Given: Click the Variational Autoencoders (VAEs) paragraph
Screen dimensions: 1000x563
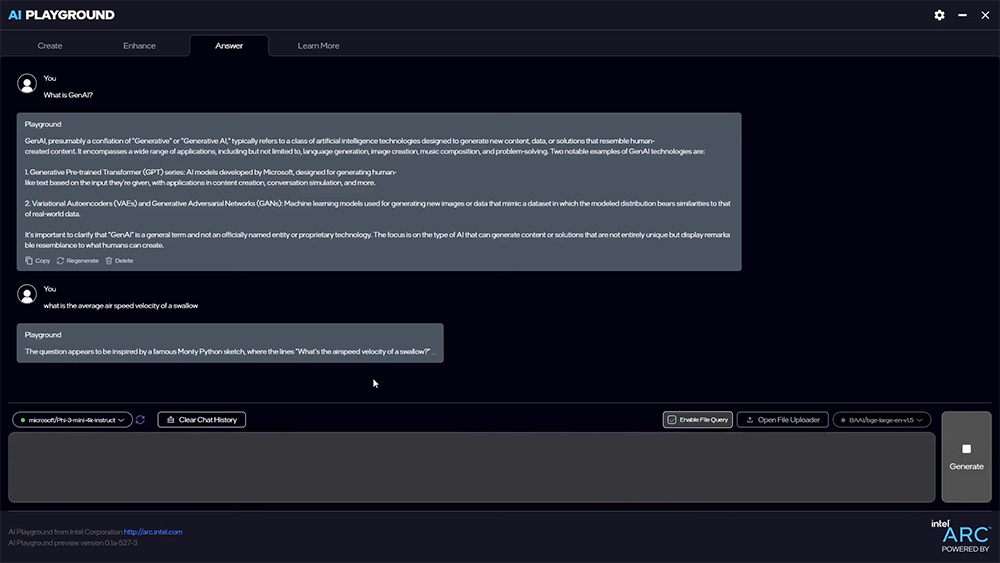Looking at the screenshot, I should click(x=378, y=208).
